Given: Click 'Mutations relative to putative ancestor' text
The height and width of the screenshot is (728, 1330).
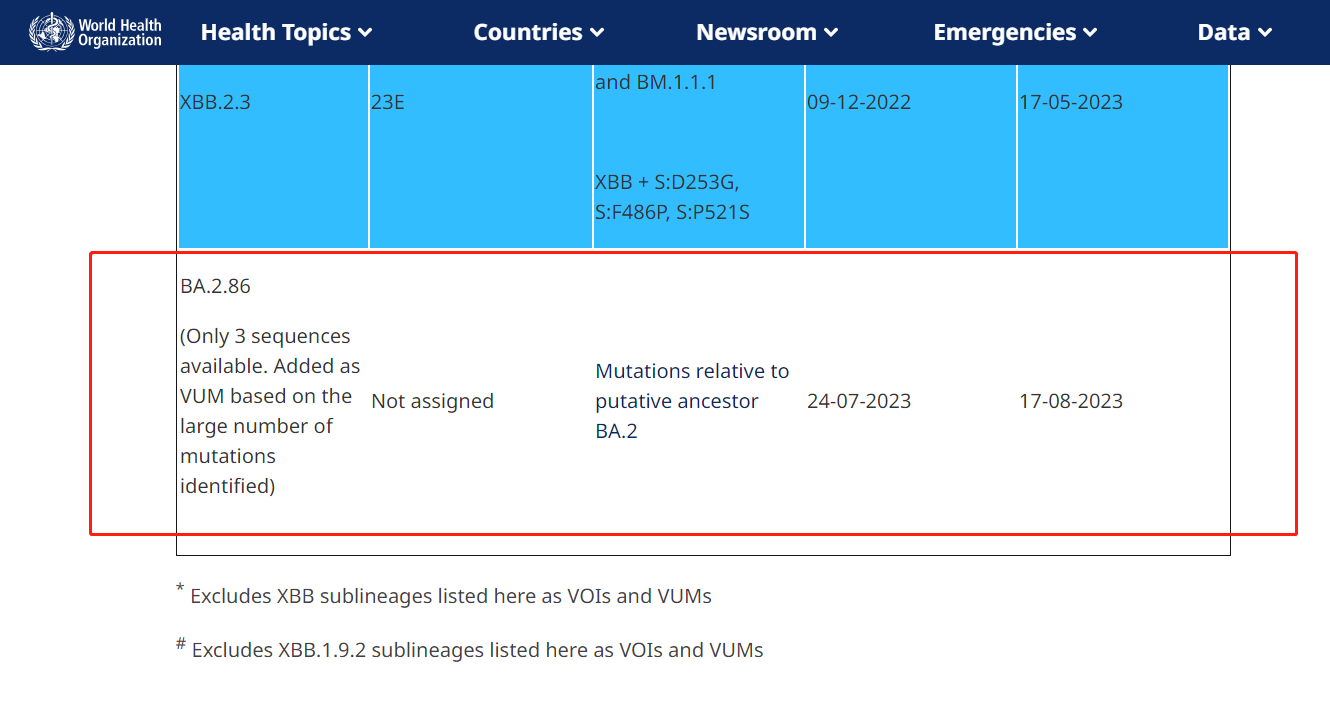Looking at the screenshot, I should (x=692, y=386).
